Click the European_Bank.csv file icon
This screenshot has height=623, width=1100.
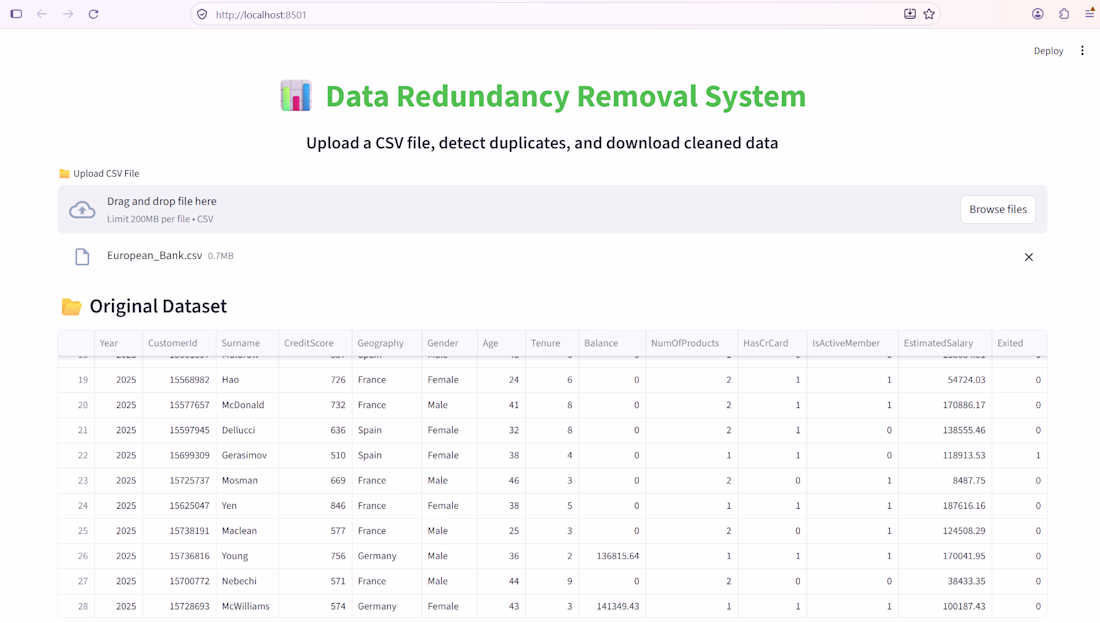click(x=82, y=257)
